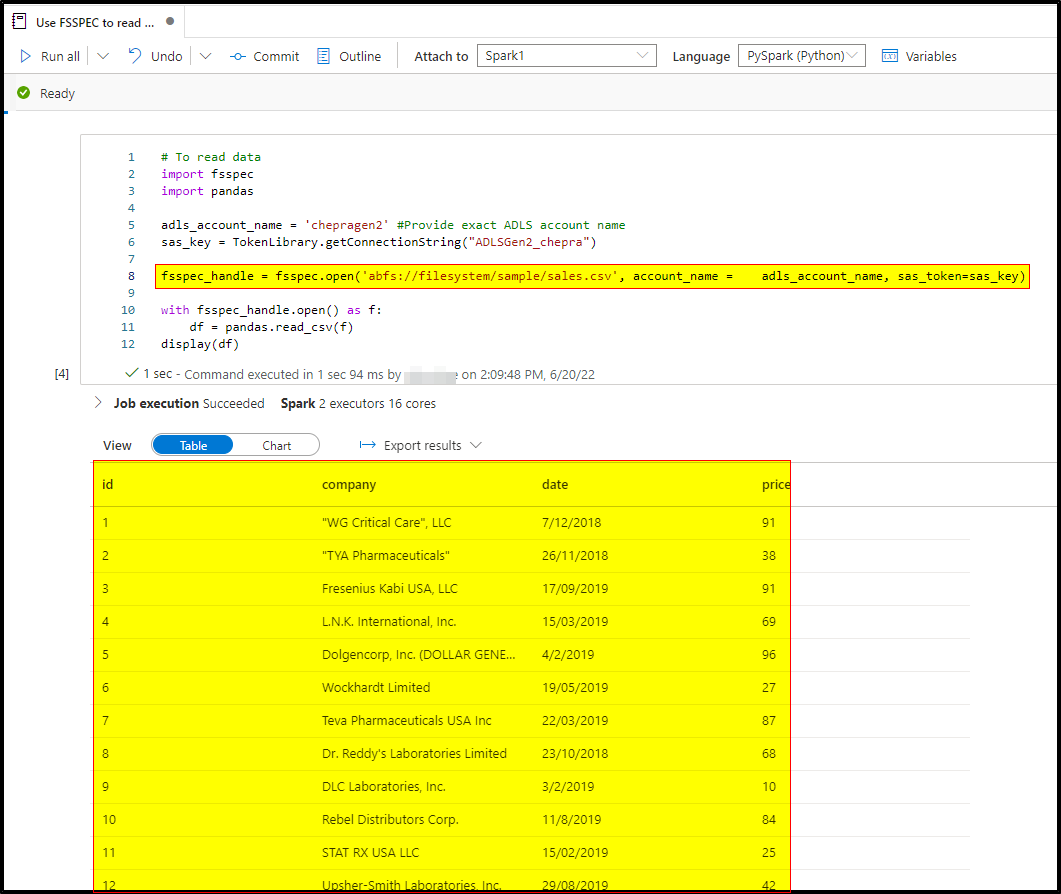Click the Undo button label
The height and width of the screenshot is (894, 1061).
(166, 56)
